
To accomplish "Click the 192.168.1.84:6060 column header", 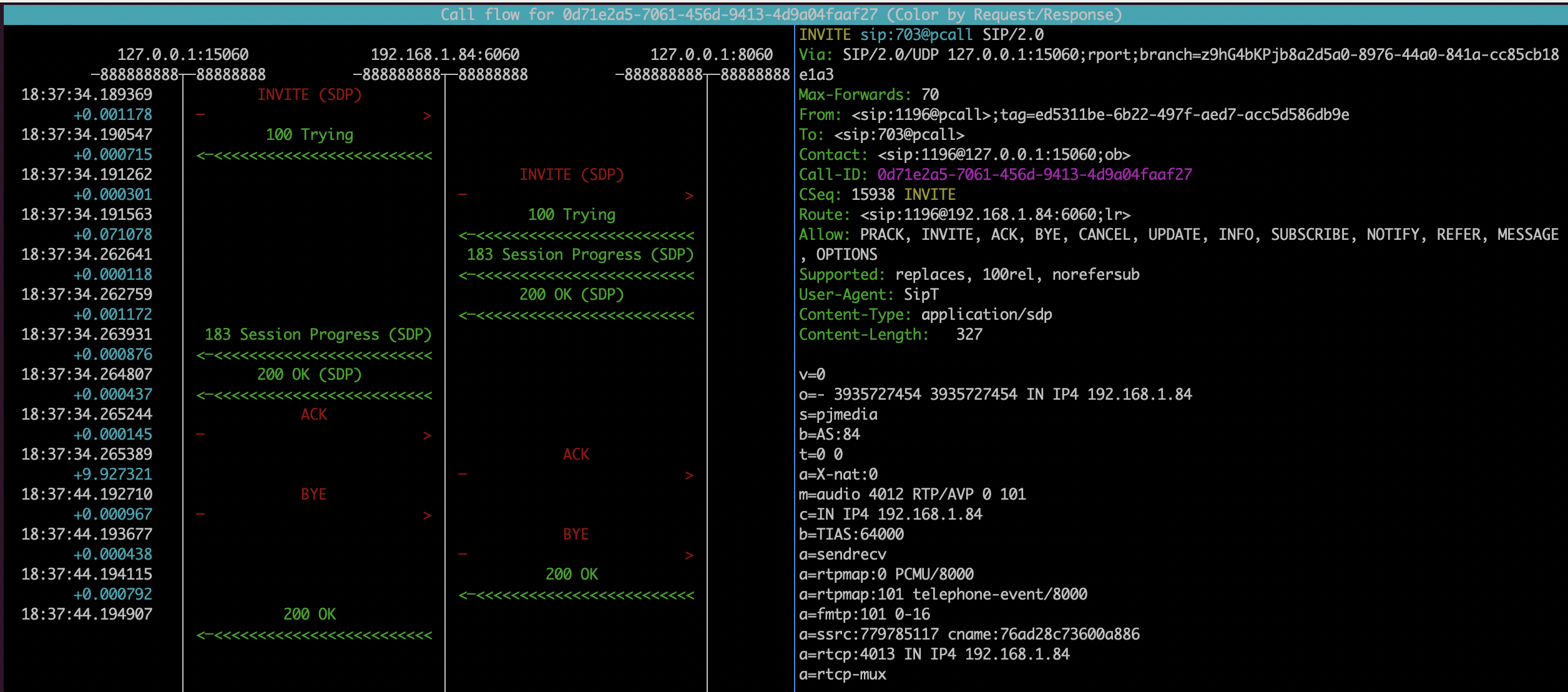I will coord(445,55).
